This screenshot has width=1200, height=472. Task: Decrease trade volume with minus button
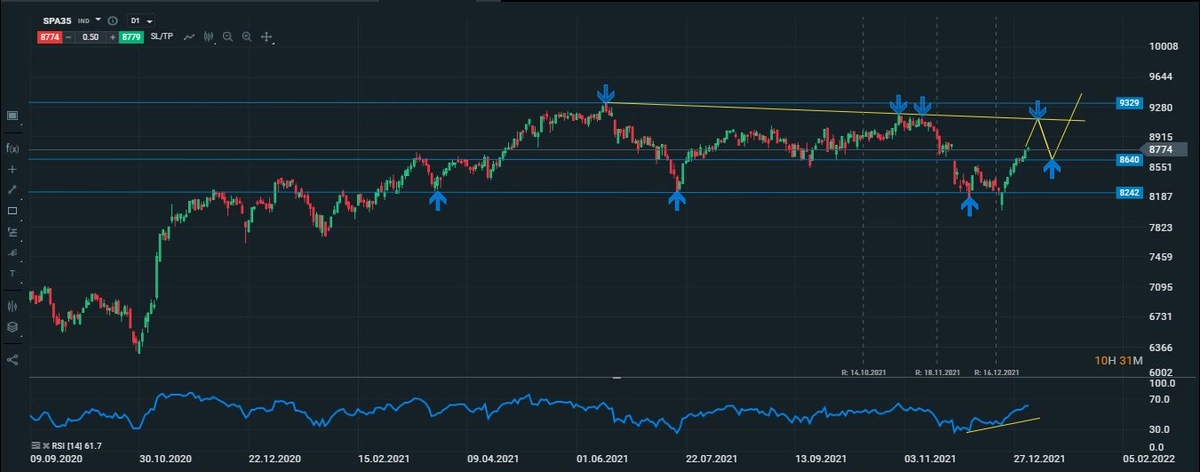[x=69, y=37]
